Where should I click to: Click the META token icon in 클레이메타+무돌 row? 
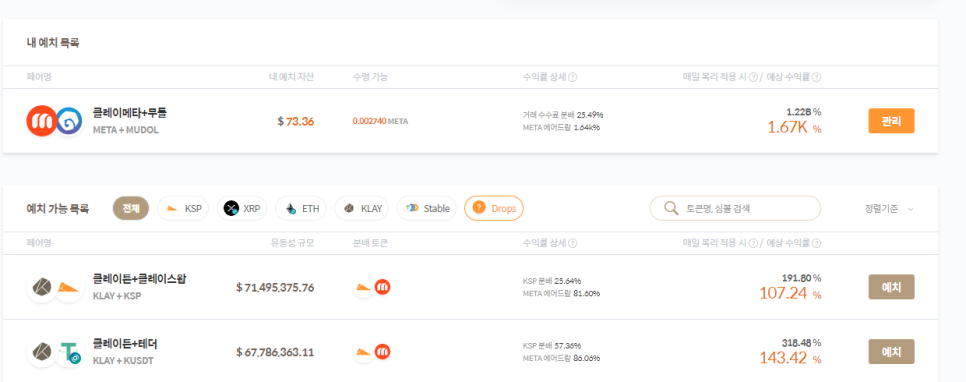[42, 121]
